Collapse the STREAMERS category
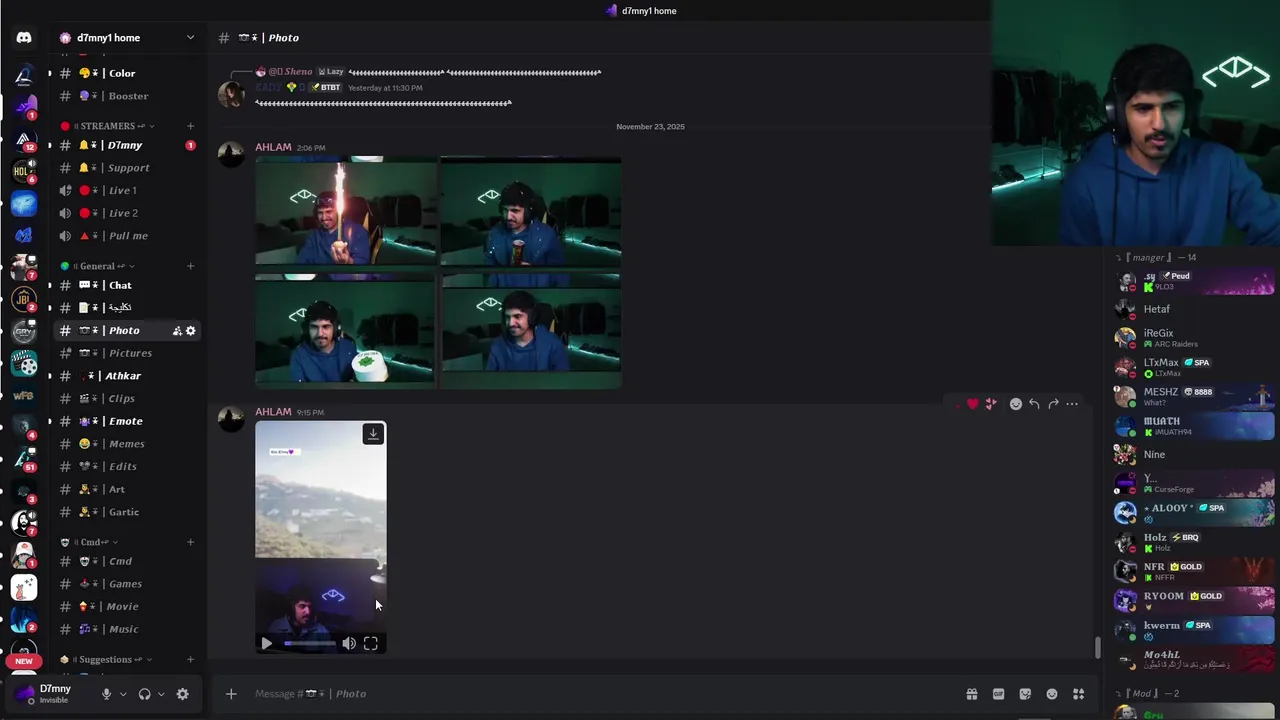 point(108,126)
